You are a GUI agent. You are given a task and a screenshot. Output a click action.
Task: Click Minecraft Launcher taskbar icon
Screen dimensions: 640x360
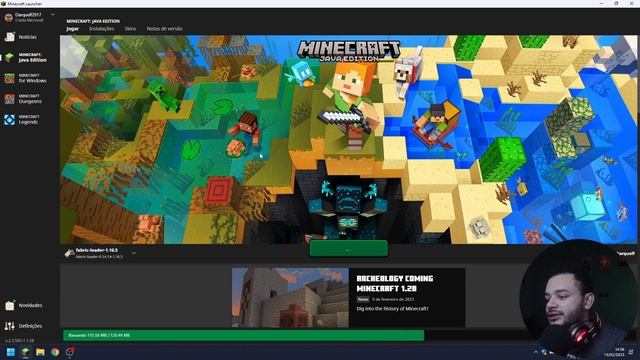25,352
